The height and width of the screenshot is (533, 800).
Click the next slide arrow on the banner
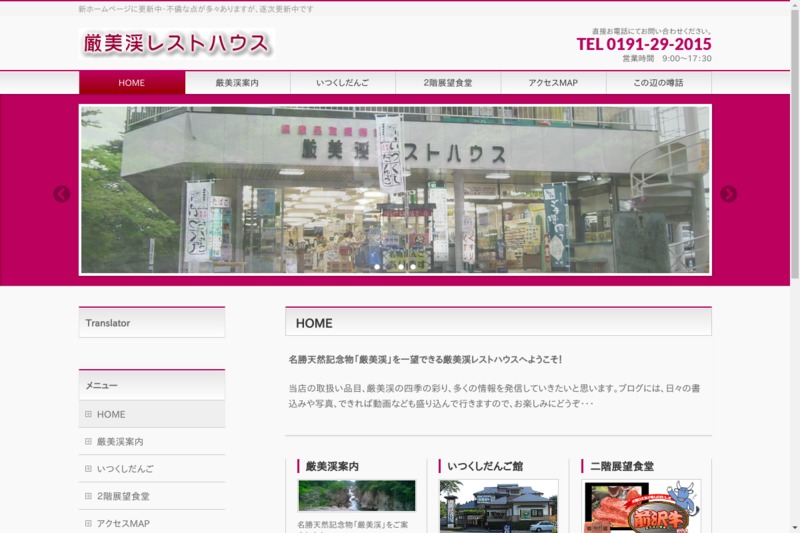click(728, 194)
